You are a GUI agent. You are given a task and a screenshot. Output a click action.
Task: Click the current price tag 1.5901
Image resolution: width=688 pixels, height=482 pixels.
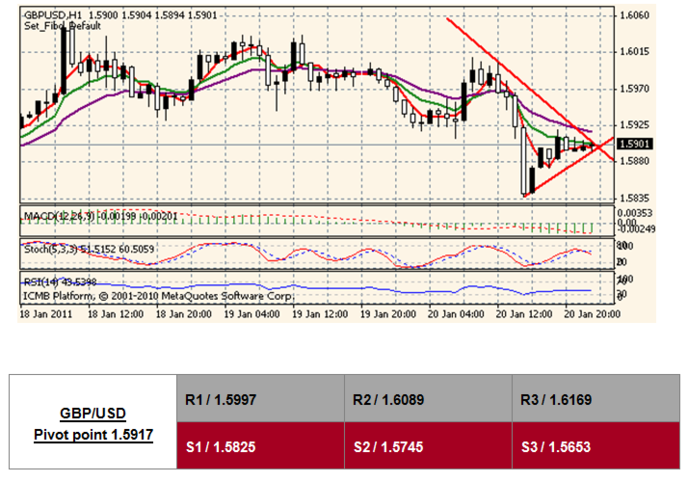coord(634,143)
